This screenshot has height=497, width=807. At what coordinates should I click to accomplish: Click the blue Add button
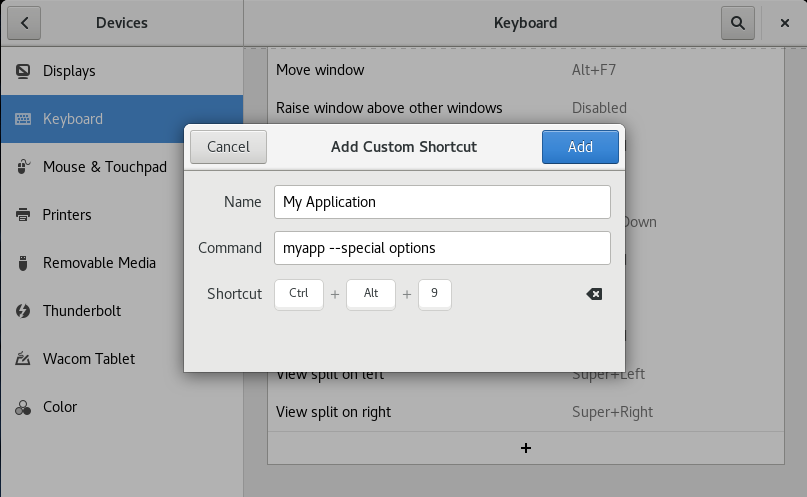pyautogui.click(x=580, y=147)
